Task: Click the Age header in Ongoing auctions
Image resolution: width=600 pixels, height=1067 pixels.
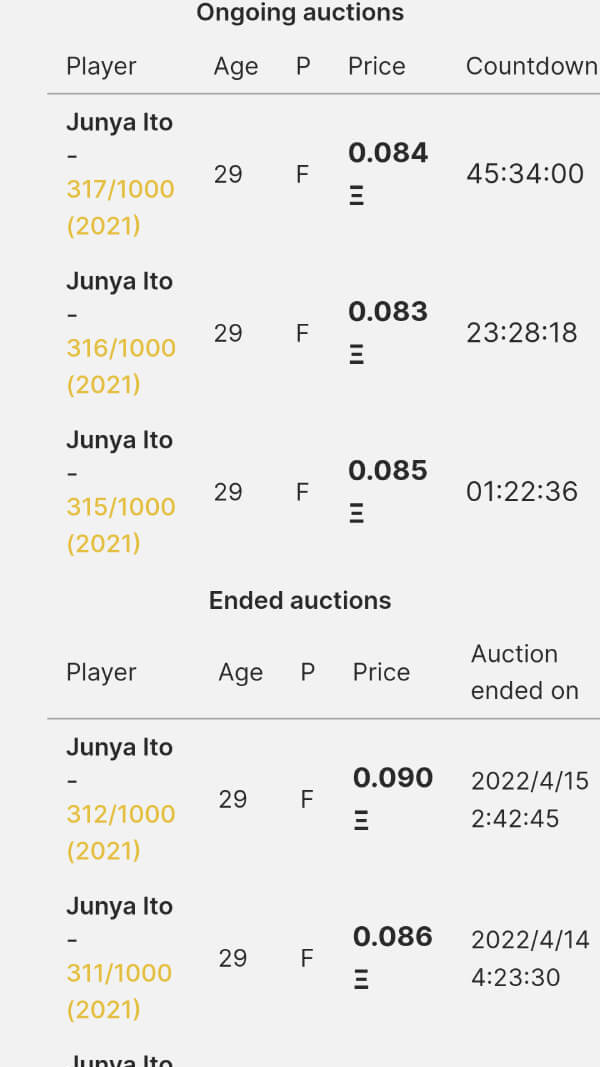Action: pyautogui.click(x=236, y=67)
